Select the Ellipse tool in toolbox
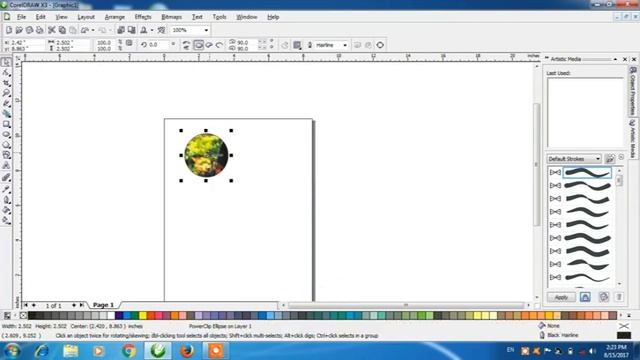The image size is (640, 360). 6,134
